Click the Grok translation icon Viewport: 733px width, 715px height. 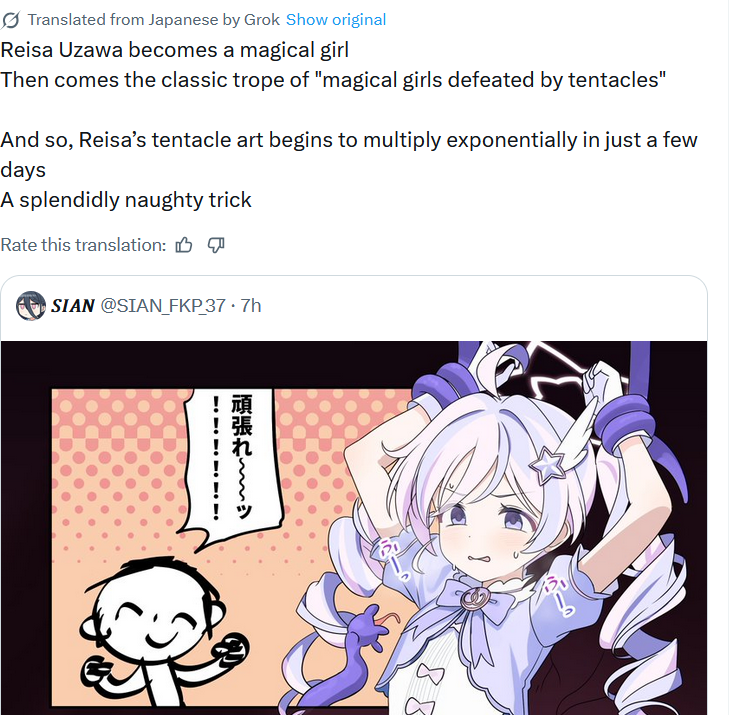click(x=10, y=20)
